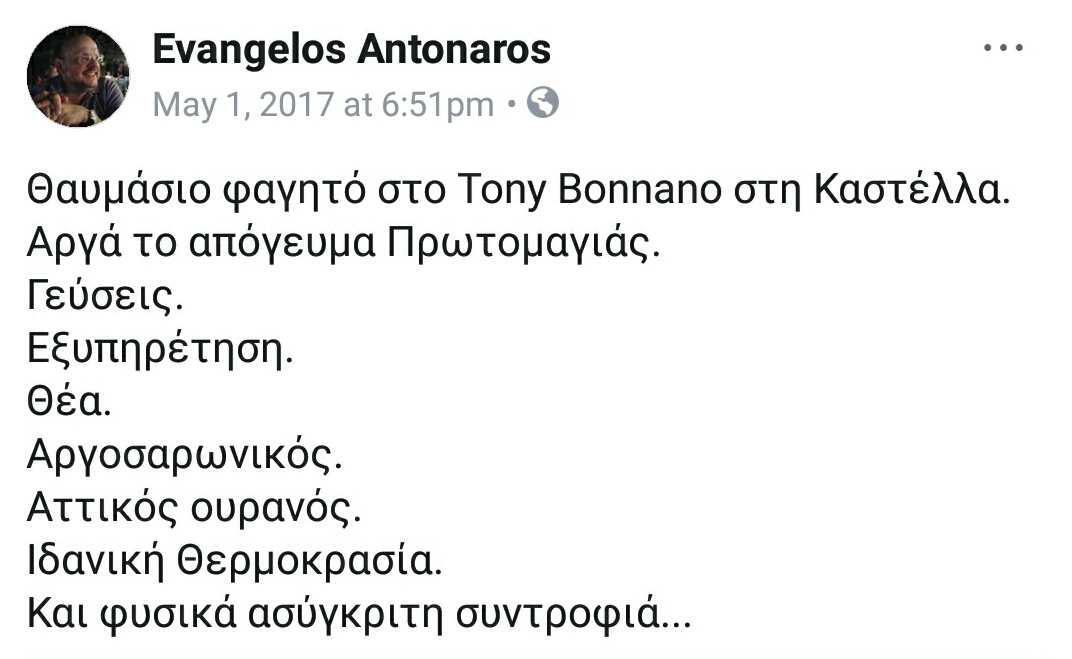This screenshot has width=1072, height=659.
Task: Click the line reading "Γεύσεις."
Action: click(106, 298)
